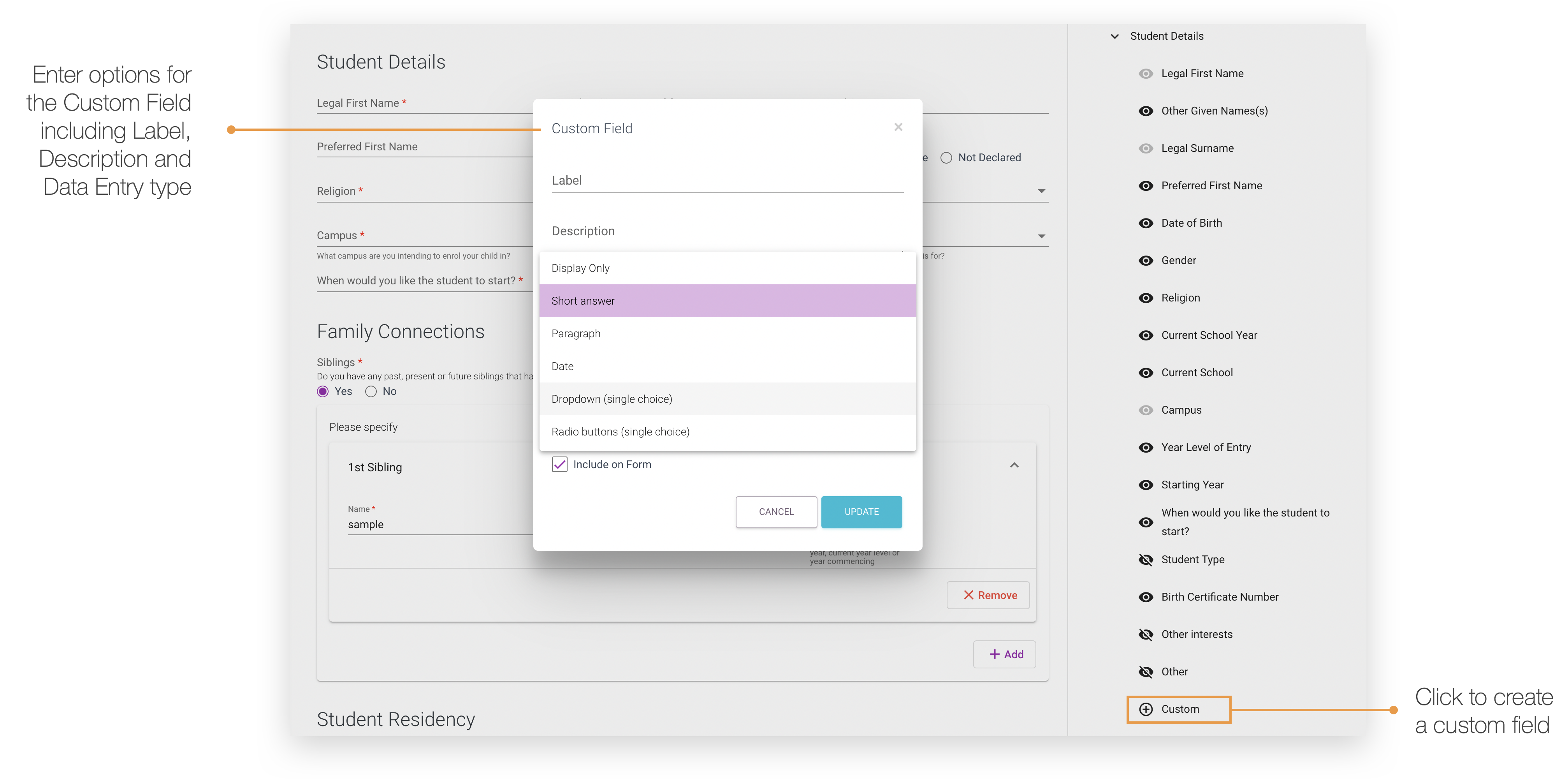Image resolution: width=1568 pixels, height=779 pixels.
Task: Select the Not Declared radio button
Action: (x=946, y=157)
